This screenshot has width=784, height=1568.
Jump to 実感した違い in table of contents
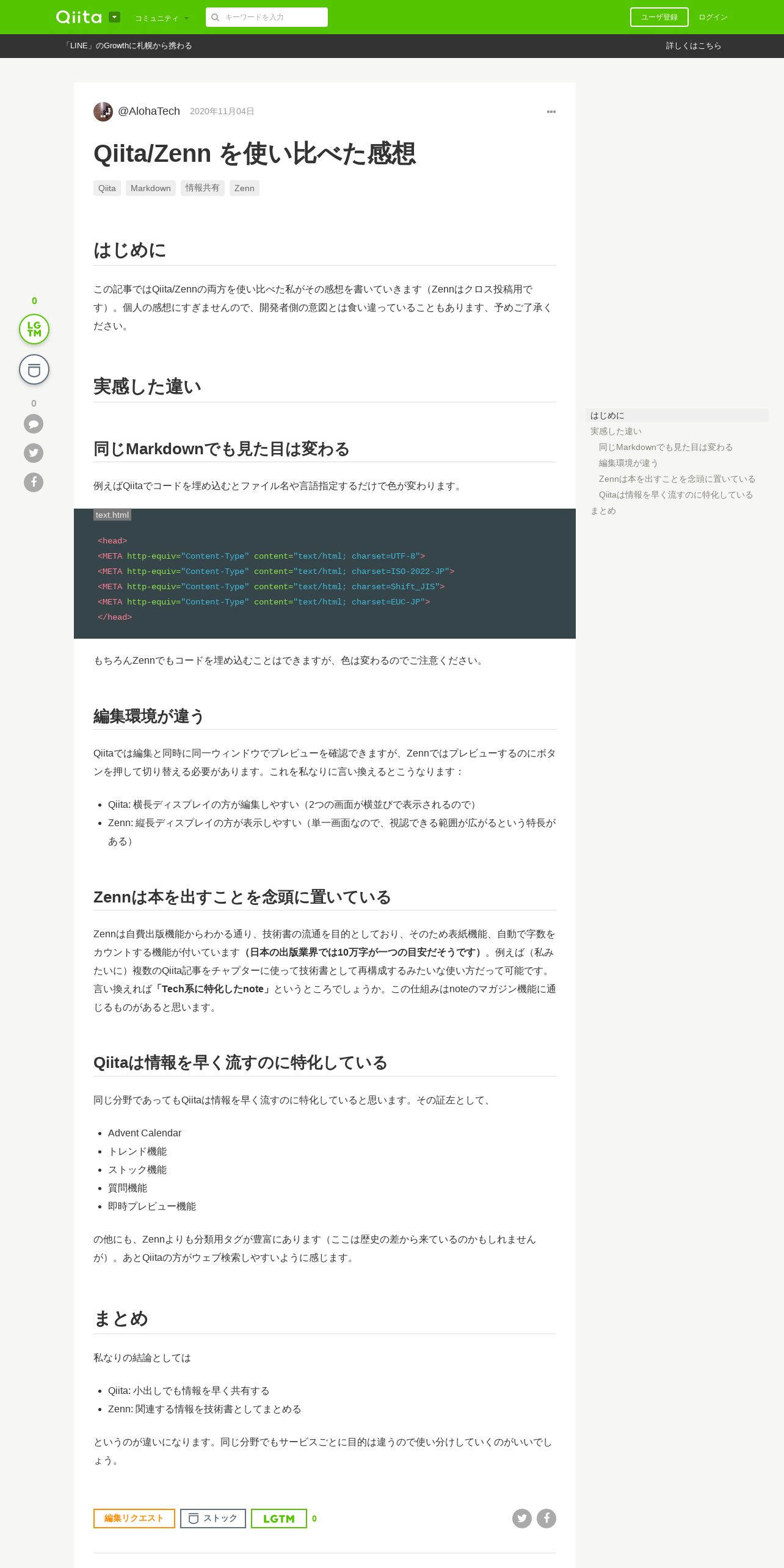point(616,431)
